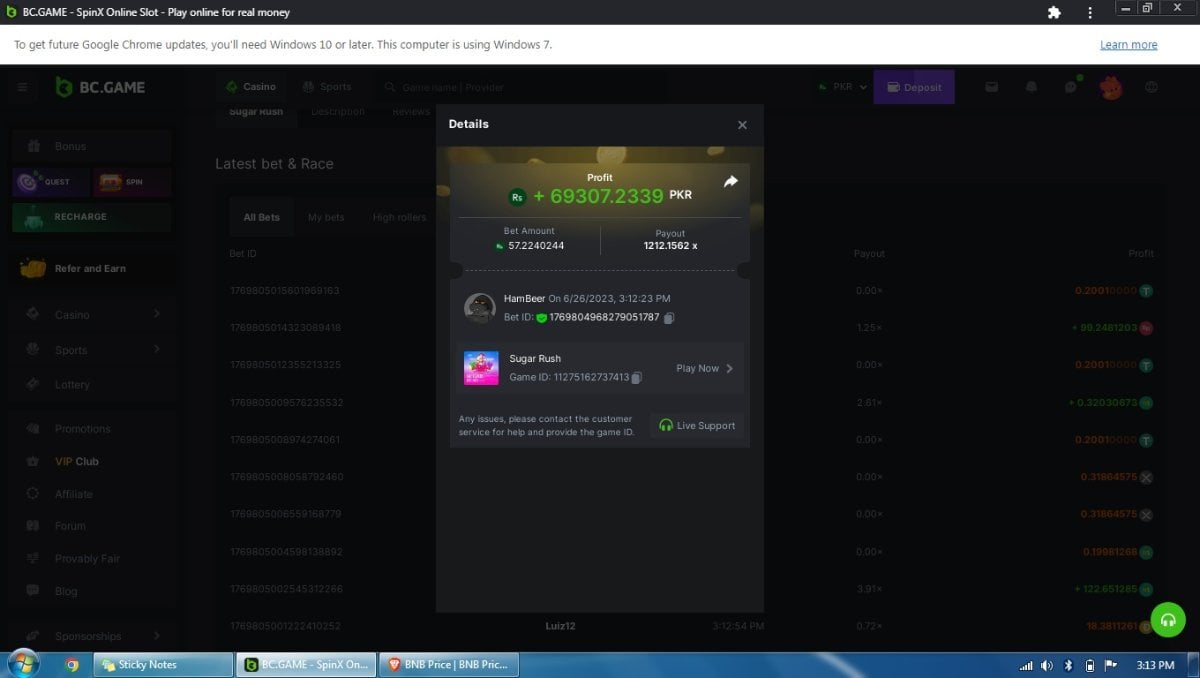Viewport: 1200px width, 678px height.
Task: Open the green floating support headset icon
Action: pyautogui.click(x=1167, y=620)
